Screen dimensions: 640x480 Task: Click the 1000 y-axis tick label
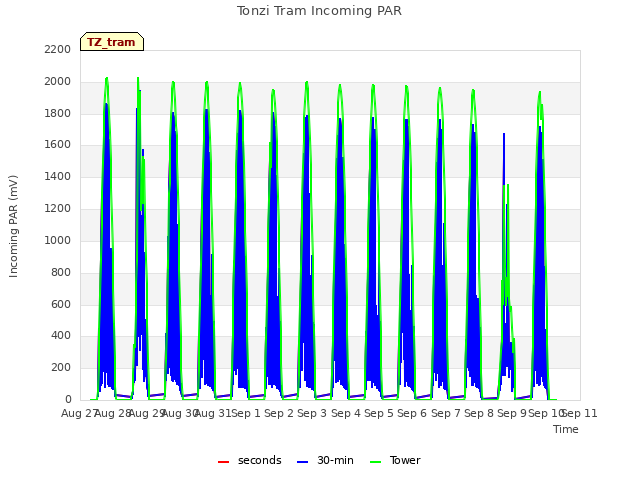tap(58, 240)
